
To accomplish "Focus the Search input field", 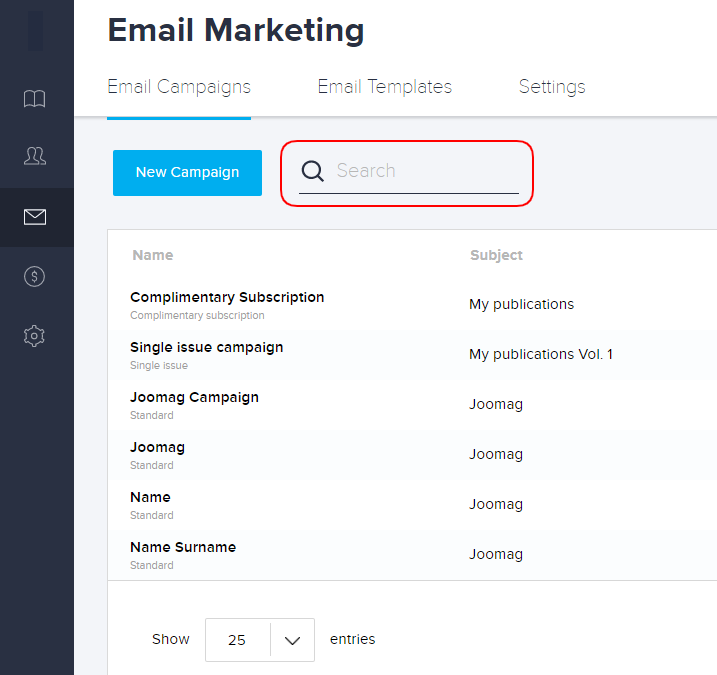I will [425, 171].
